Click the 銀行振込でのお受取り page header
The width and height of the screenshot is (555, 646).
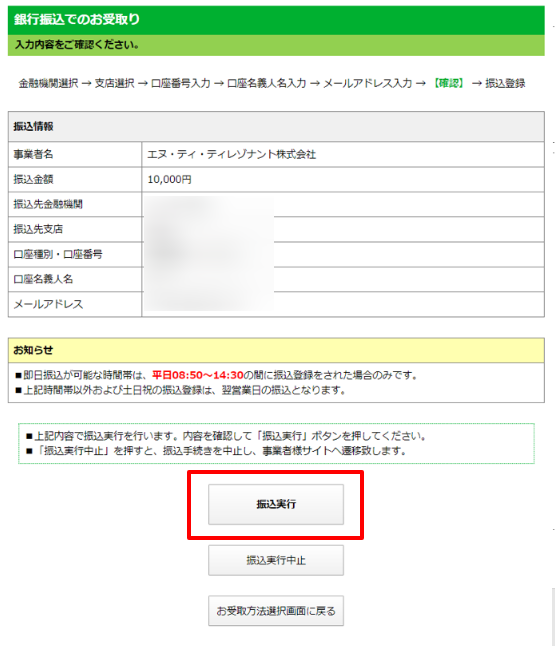click(77, 19)
